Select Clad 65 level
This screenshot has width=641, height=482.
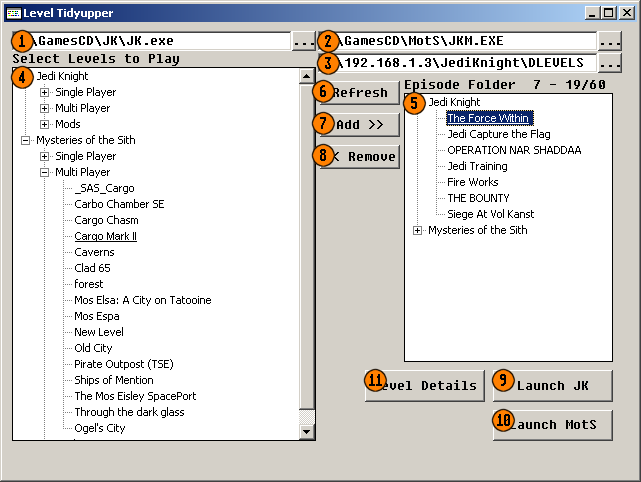click(92, 268)
